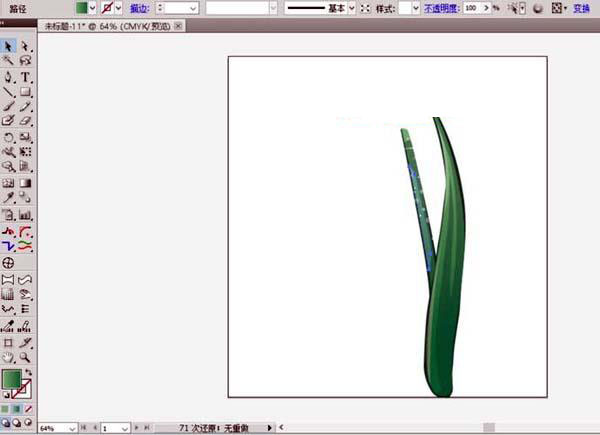600x435 pixels.
Task: Choose the Symbol Sprayer tool
Action: pos(8,214)
